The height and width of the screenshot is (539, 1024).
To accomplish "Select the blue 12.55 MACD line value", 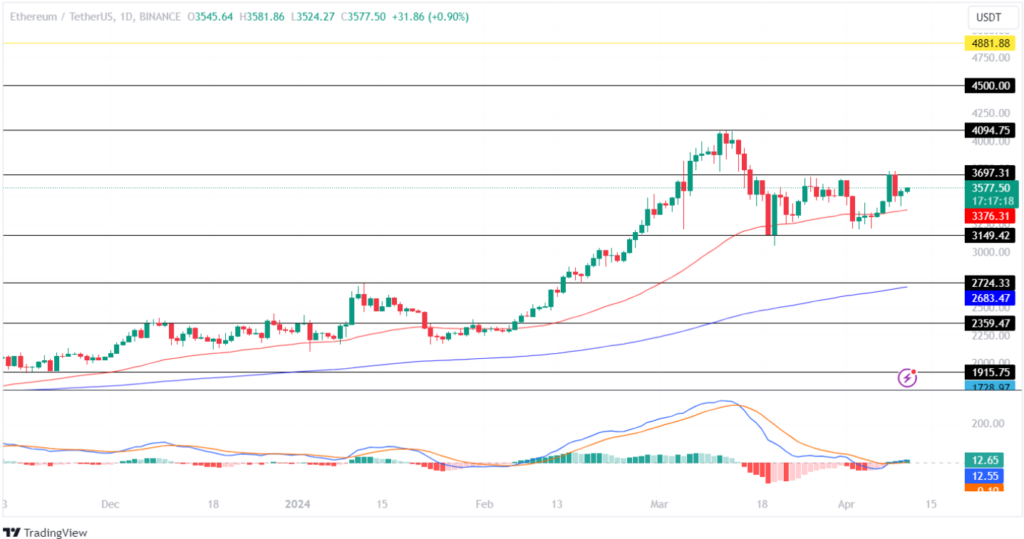I will 990,475.
